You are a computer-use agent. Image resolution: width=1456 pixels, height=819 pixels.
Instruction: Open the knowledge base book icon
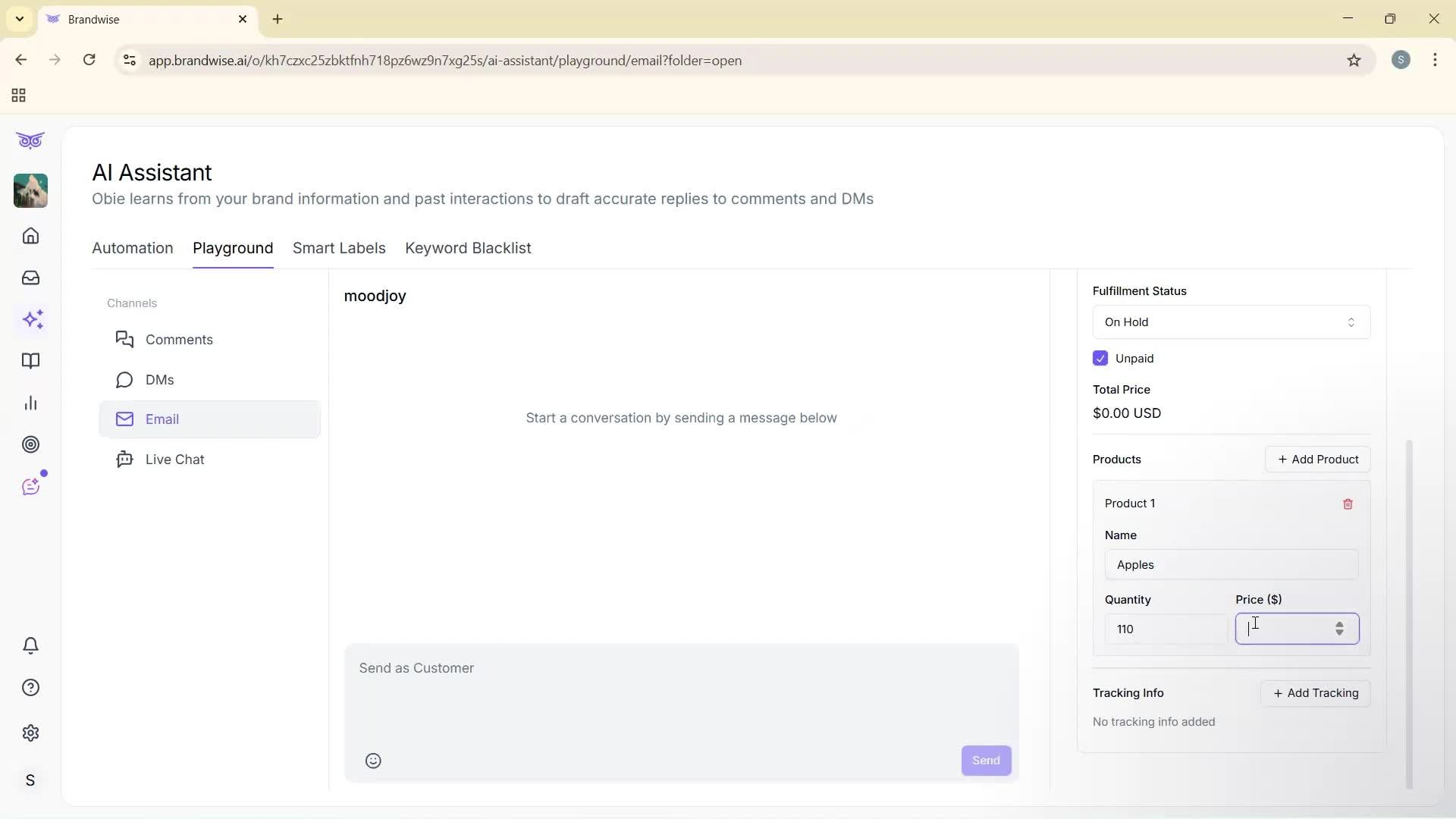(30, 361)
